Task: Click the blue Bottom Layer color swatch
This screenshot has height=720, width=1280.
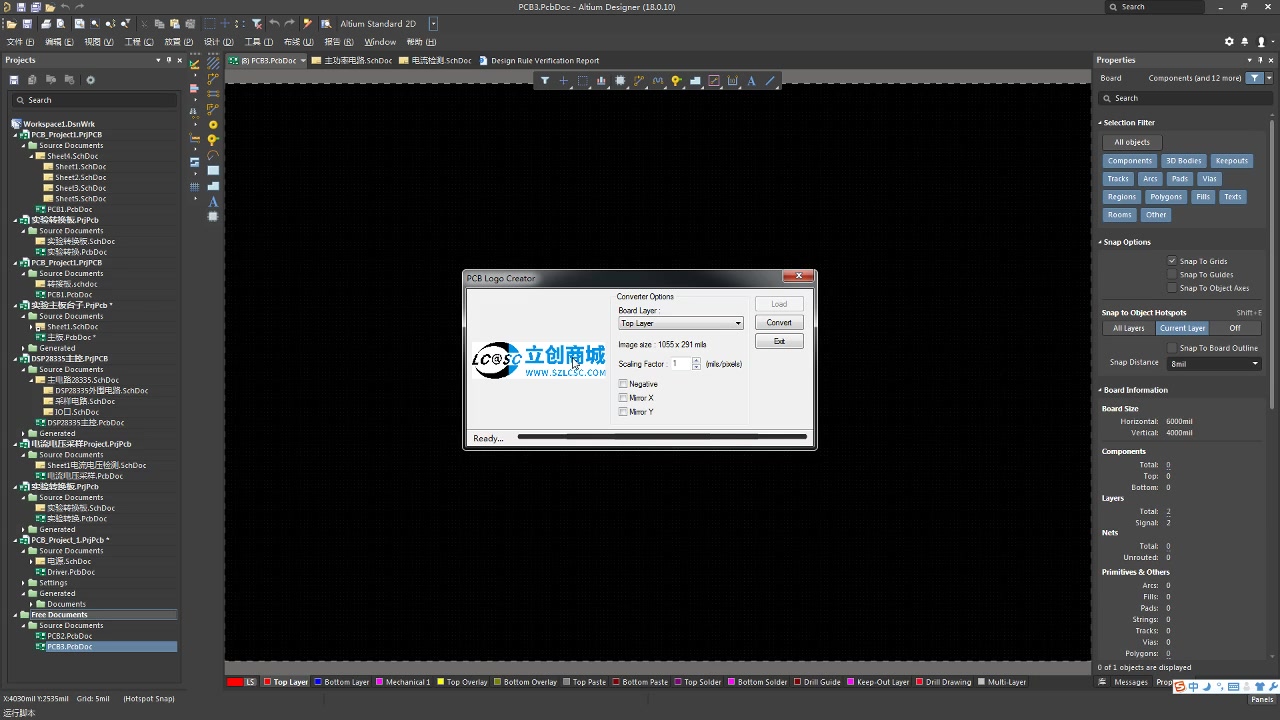Action: (318, 682)
